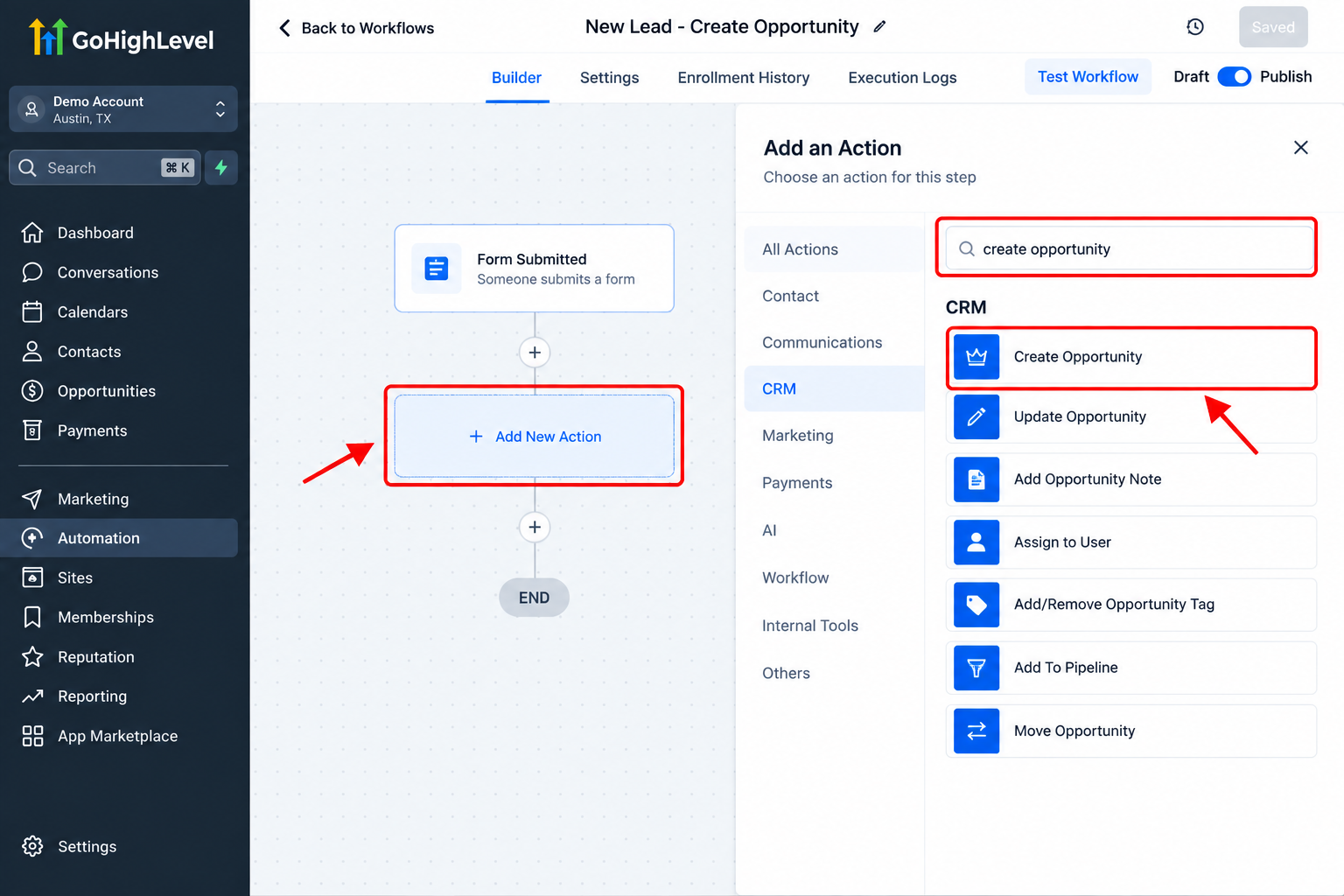Open the Dashboard home icon
1344x896 pixels.
[32, 233]
